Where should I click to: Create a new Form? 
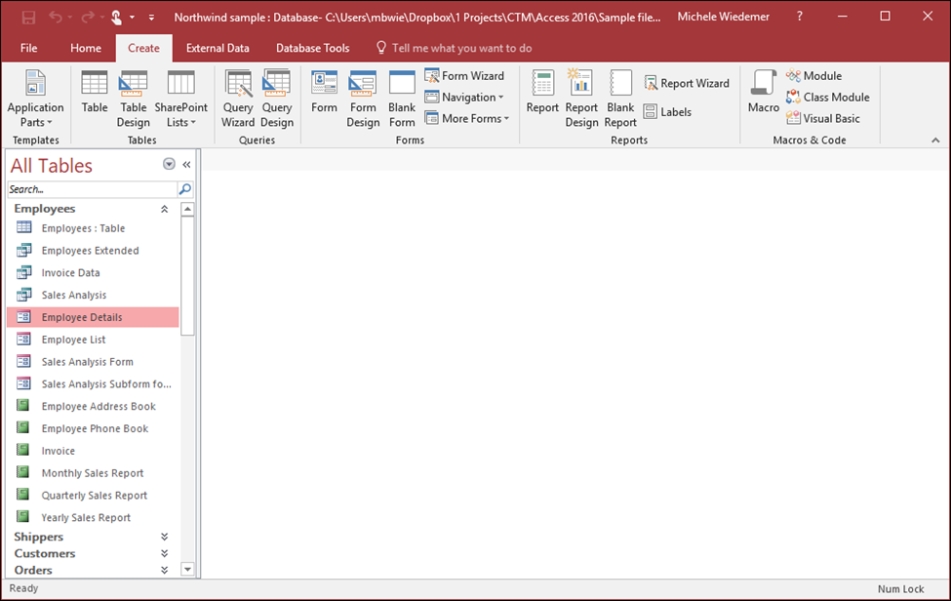tap(324, 92)
